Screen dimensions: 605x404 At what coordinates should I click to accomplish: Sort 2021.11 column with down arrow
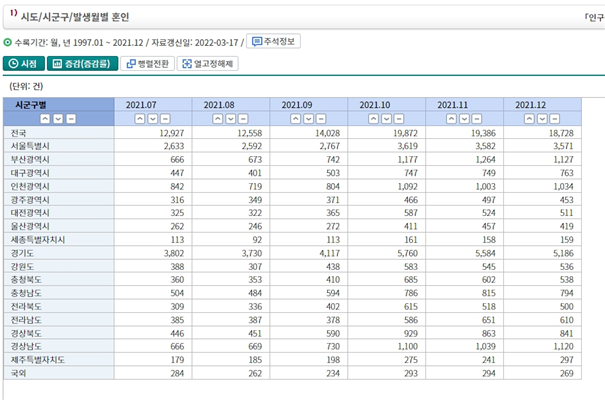click(x=464, y=119)
